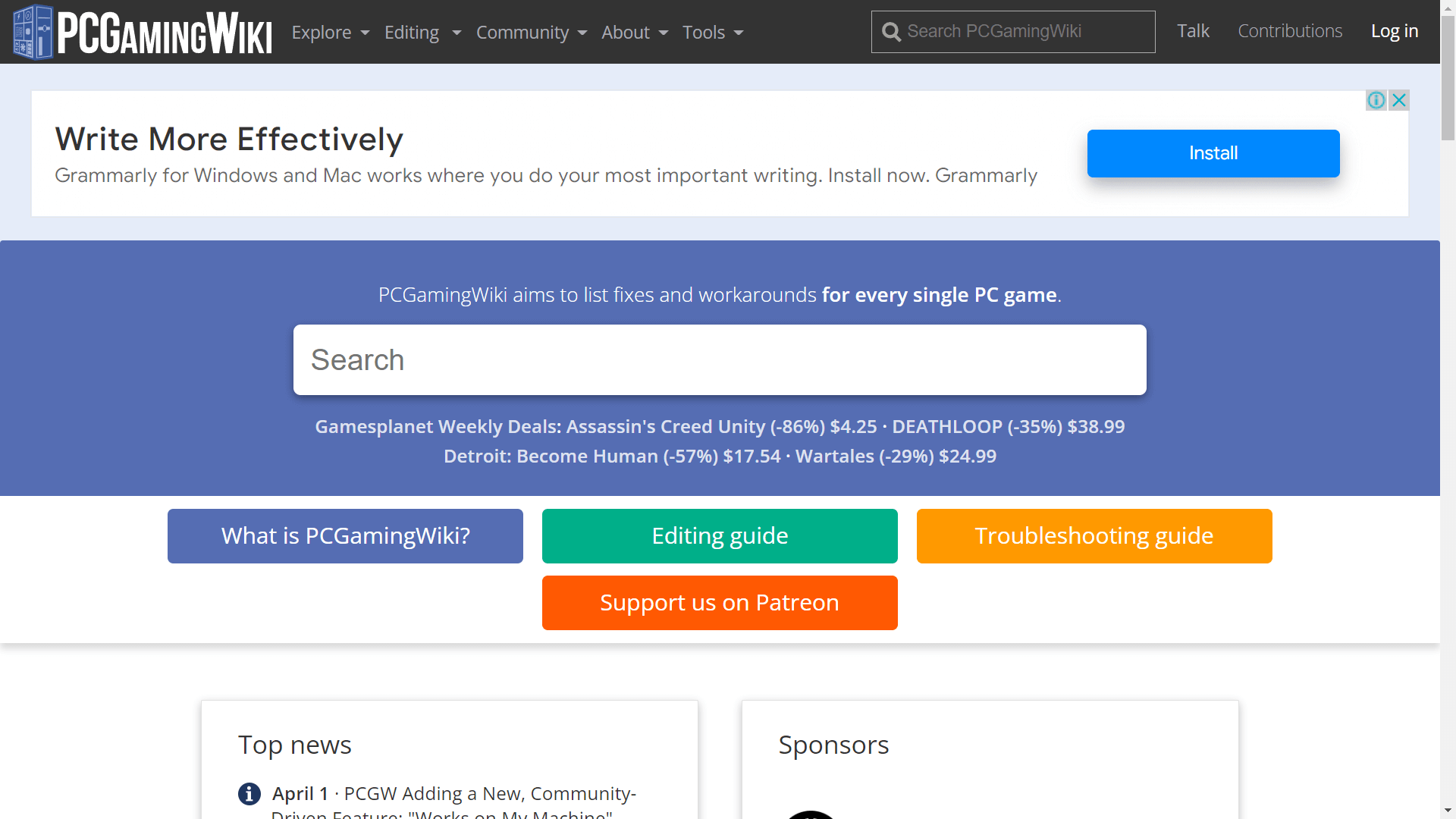Viewport: 1456px width, 819px height.
Task: Open the About menu
Action: coord(635,33)
